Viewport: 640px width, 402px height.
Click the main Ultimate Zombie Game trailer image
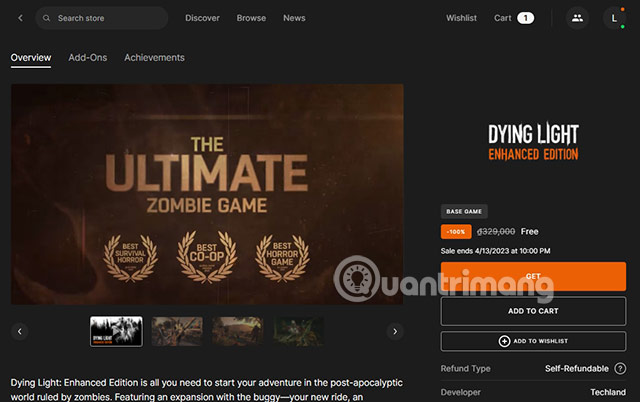[207, 194]
